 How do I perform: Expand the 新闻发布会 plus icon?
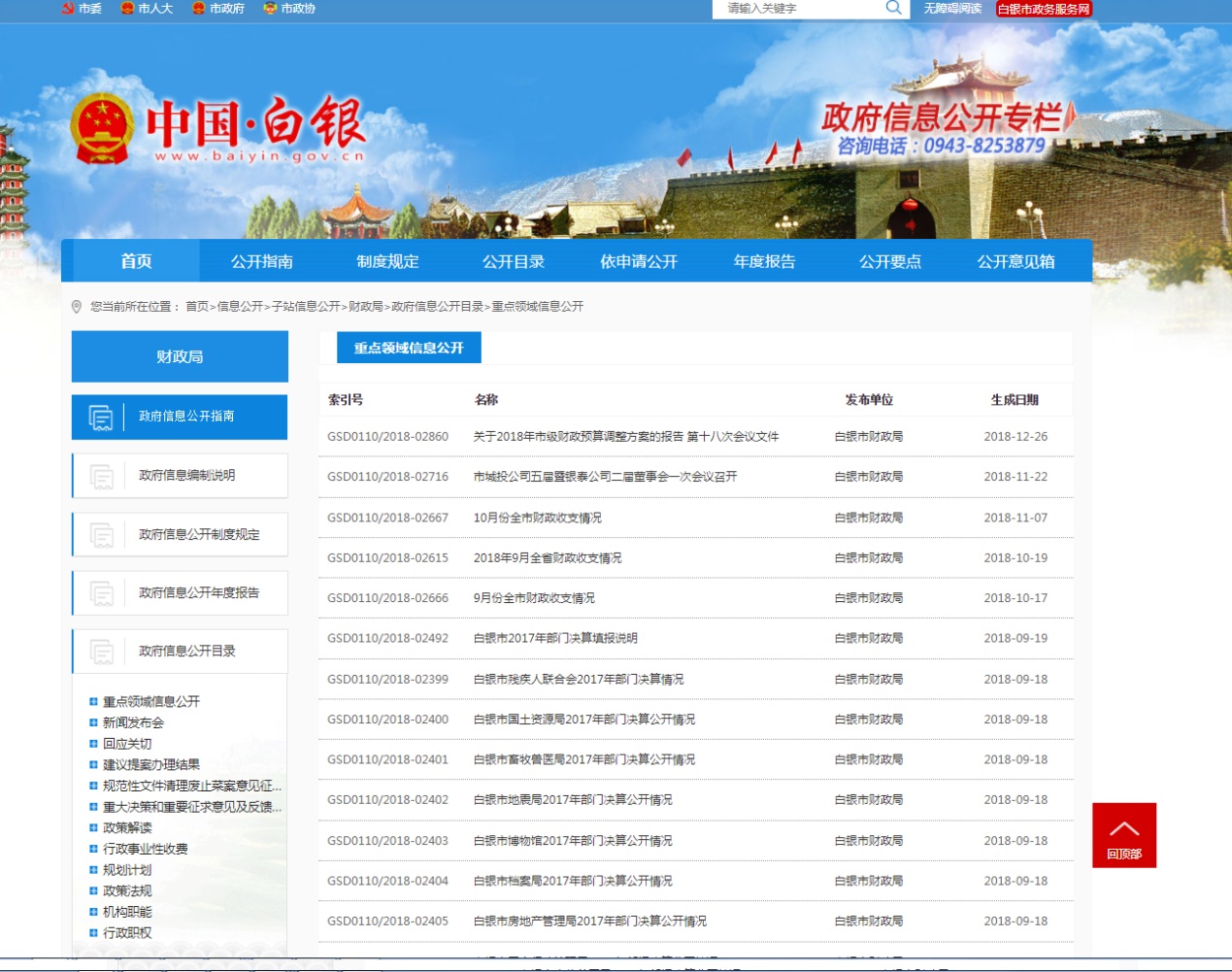93,722
